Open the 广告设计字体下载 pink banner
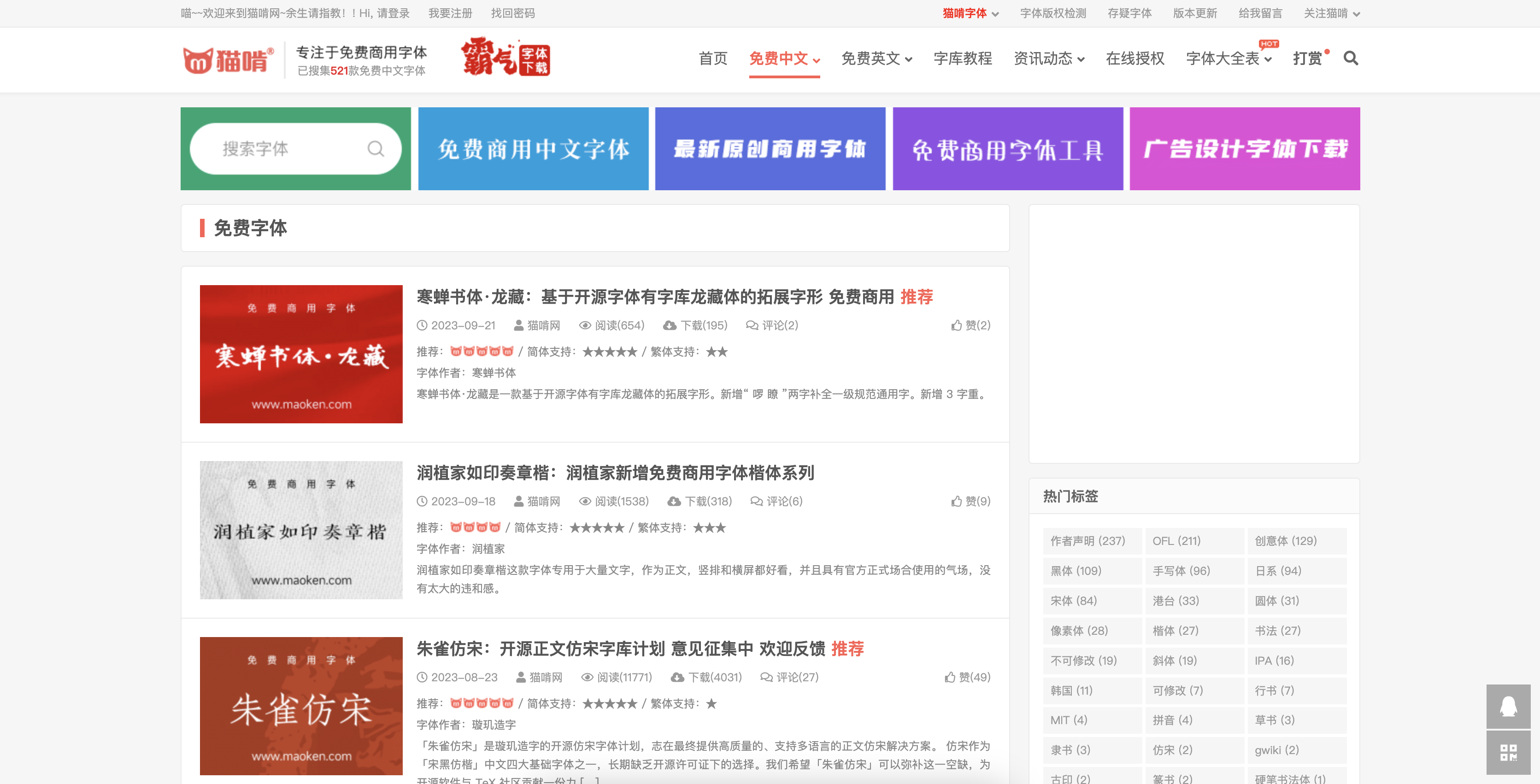Screen dimensions: 1540x784 coord(1245,149)
